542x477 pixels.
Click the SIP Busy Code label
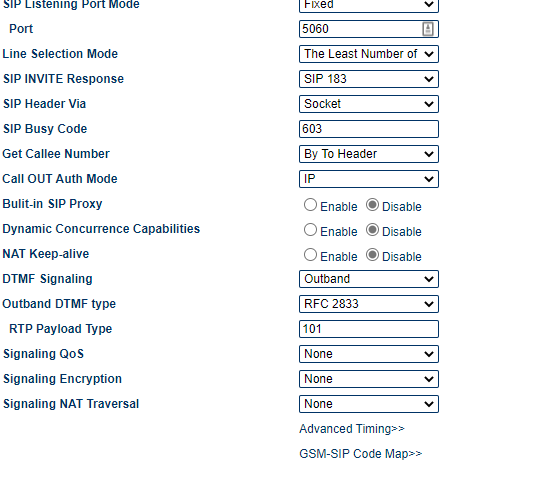pos(45,129)
